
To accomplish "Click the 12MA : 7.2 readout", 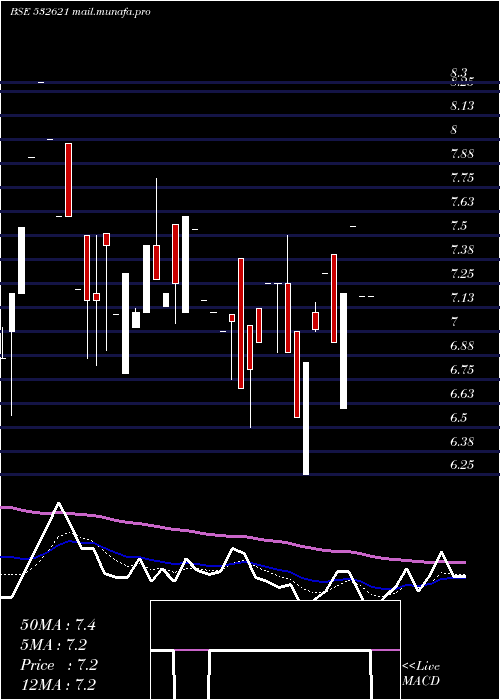I will (x=58, y=685).
